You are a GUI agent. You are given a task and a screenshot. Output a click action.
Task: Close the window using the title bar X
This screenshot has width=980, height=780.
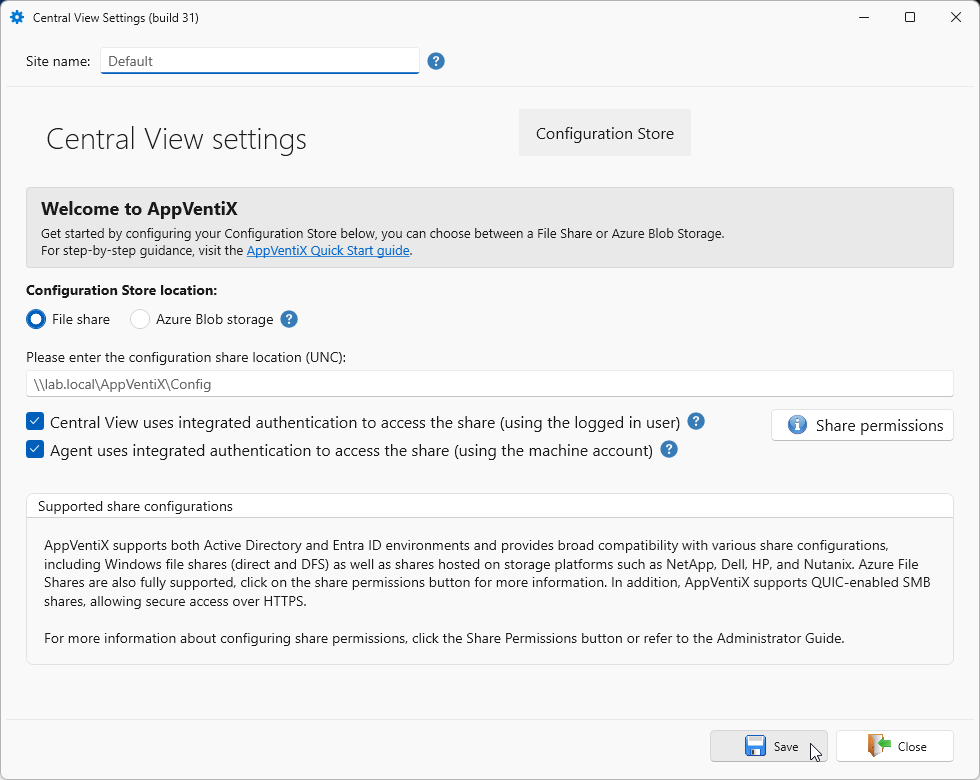(956, 18)
